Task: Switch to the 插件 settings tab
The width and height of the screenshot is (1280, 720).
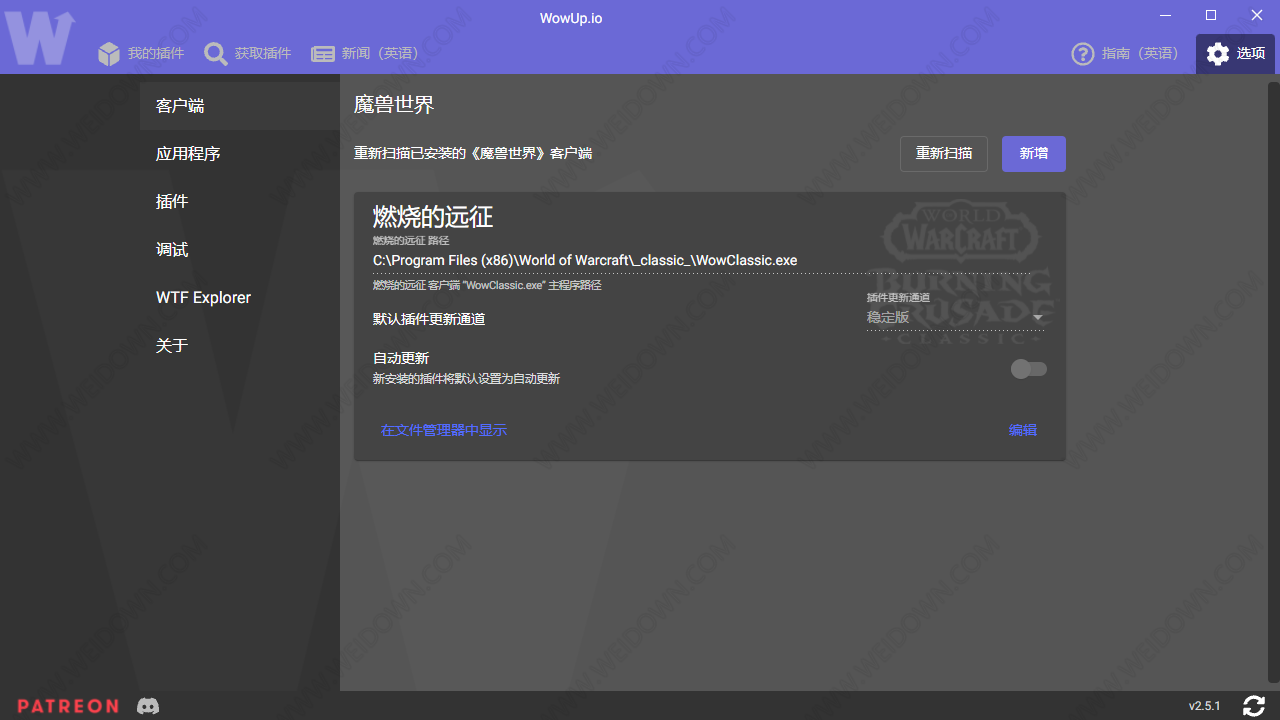Action: click(x=172, y=202)
